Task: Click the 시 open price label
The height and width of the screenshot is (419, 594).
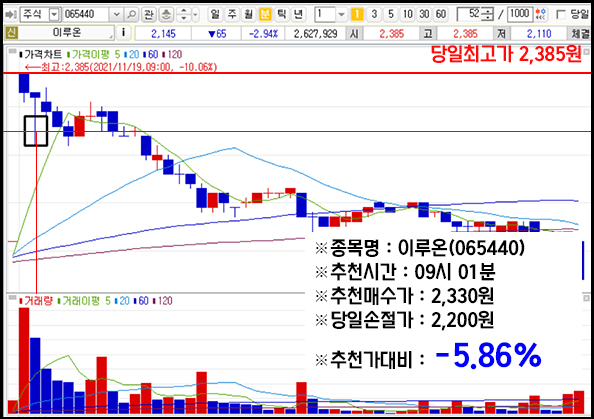Action: 355,34
